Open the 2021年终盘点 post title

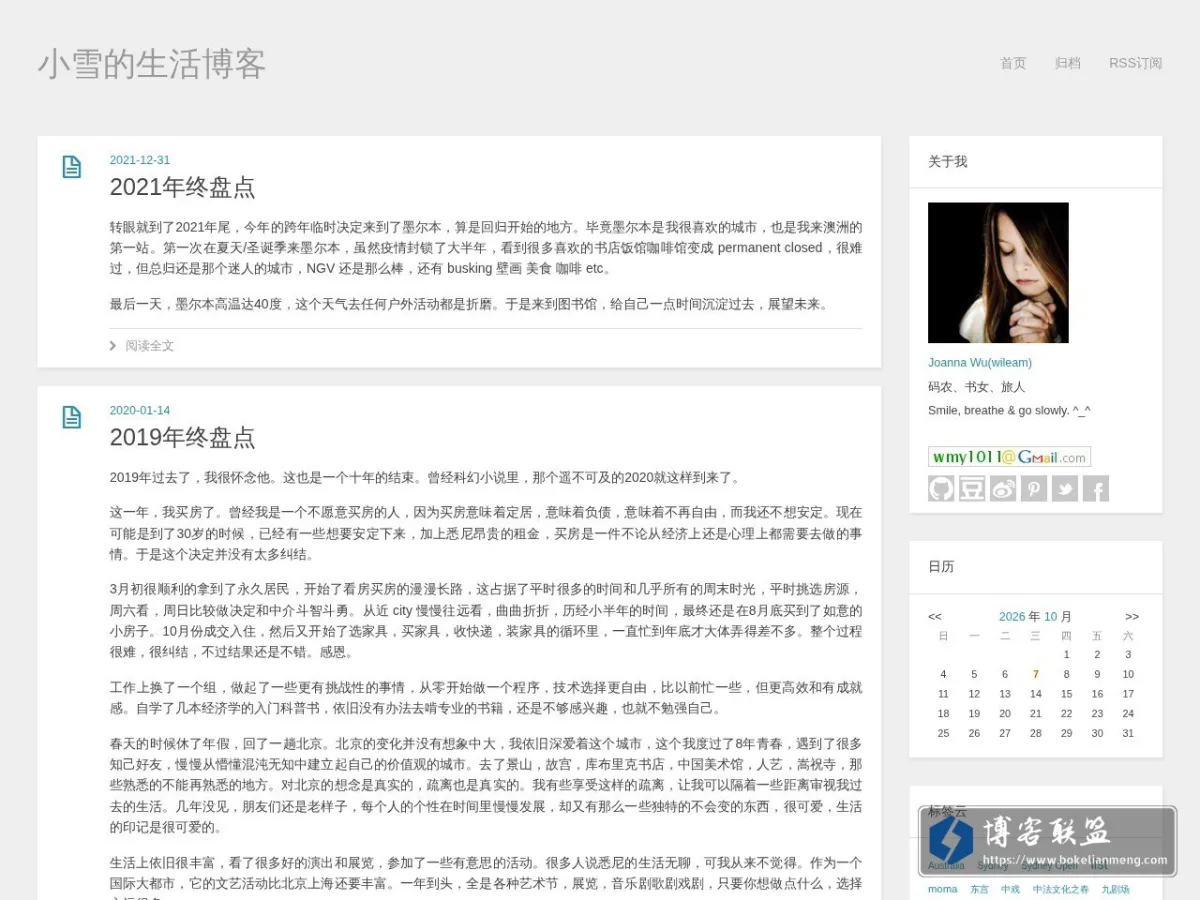click(182, 187)
